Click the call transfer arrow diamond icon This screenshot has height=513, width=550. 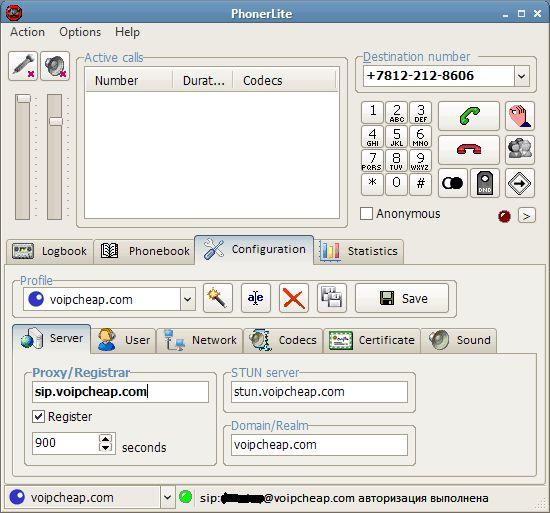(520, 183)
